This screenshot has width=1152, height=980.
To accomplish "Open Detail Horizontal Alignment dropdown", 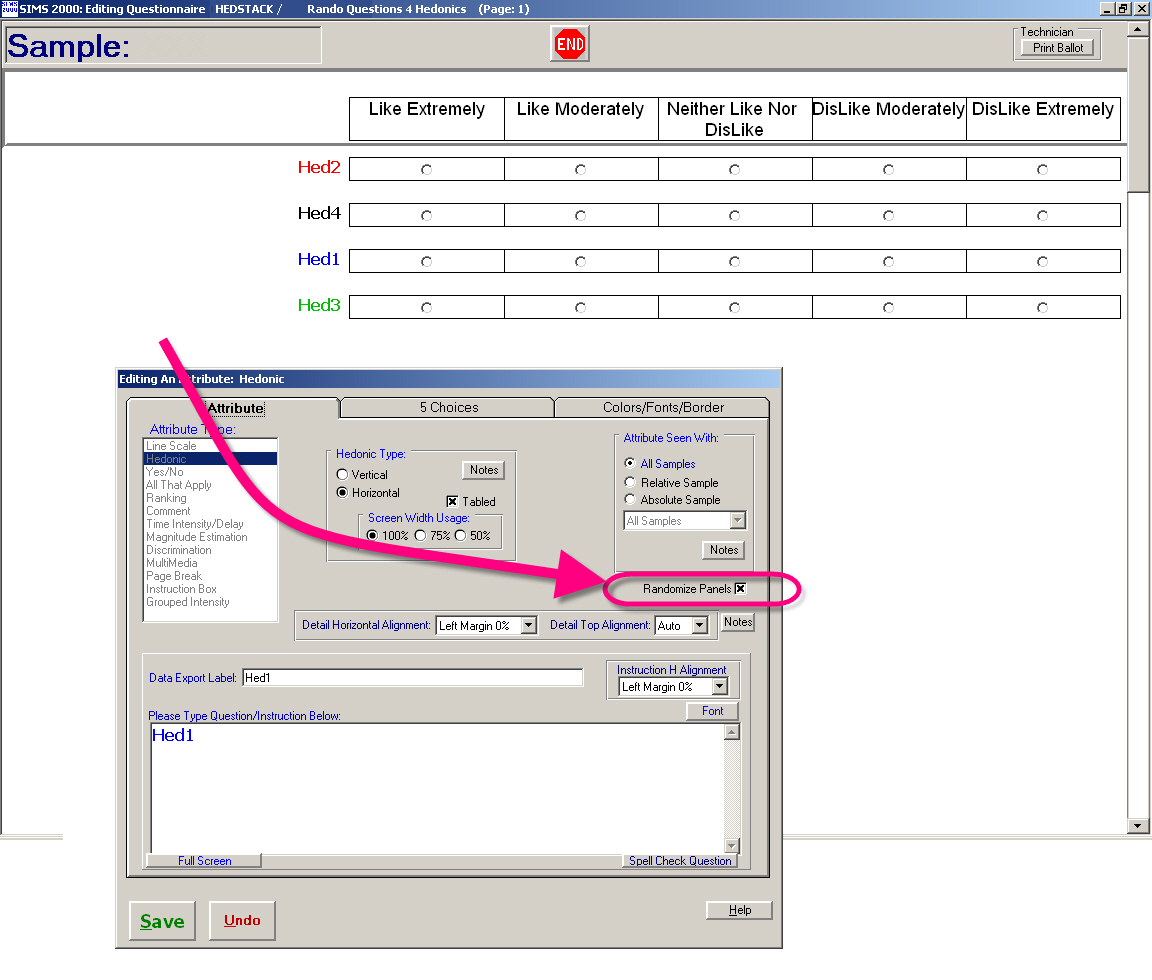I will [529, 625].
